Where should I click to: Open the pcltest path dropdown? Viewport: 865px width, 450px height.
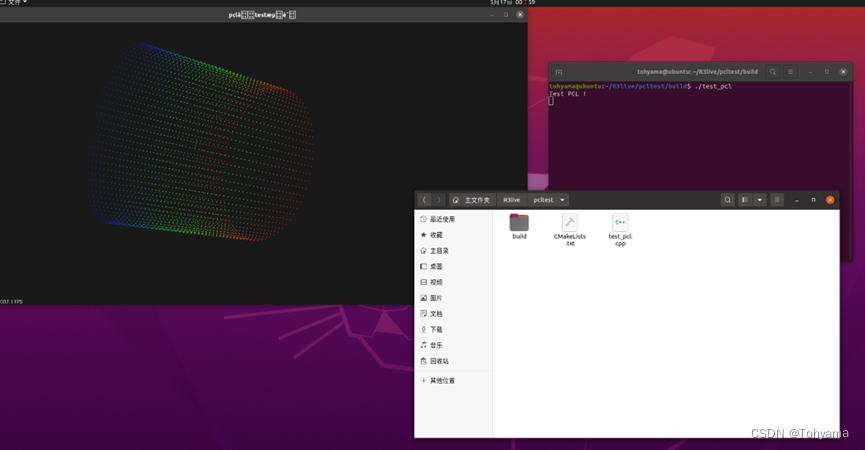pos(562,200)
